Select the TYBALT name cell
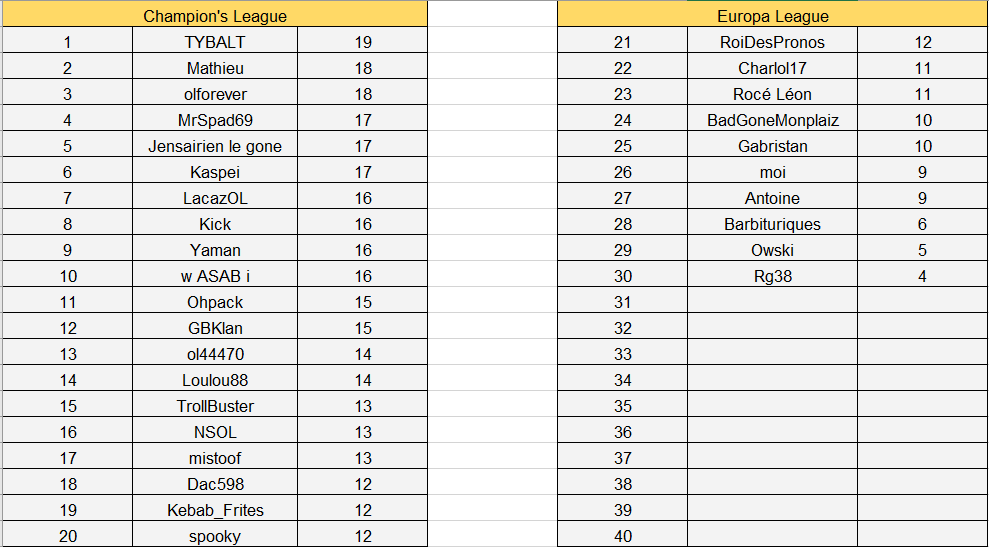This screenshot has height=547, width=989. click(x=215, y=42)
